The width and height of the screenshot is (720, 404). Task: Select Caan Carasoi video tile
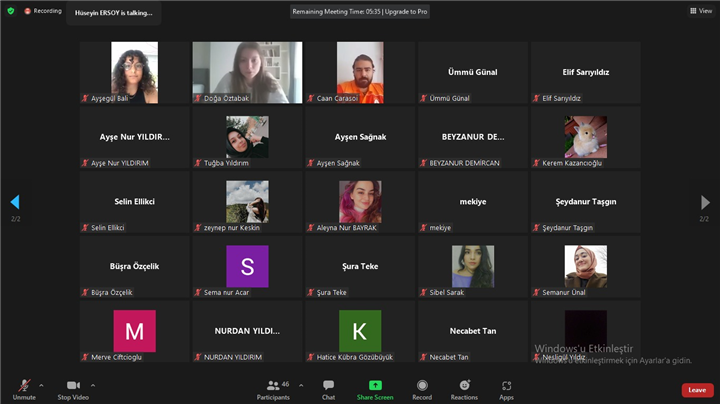360,73
